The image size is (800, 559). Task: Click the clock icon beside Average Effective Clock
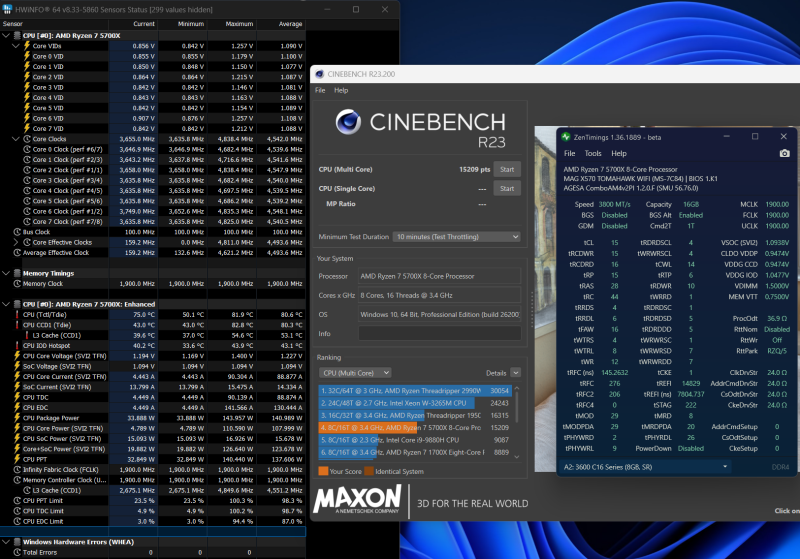(17, 252)
